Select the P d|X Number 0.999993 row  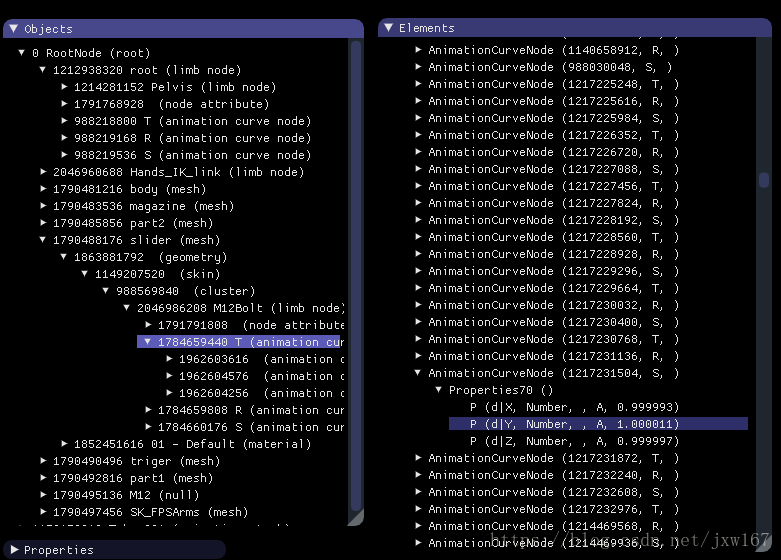click(x=574, y=407)
